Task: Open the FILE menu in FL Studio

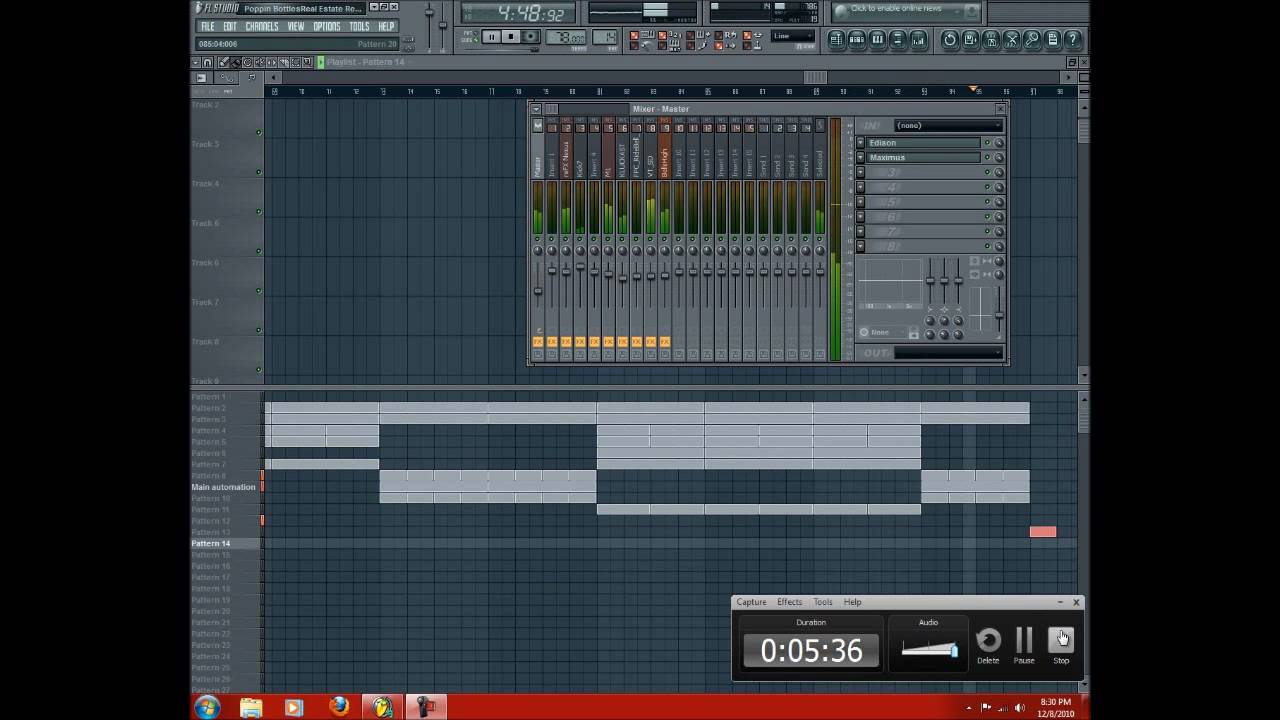Action: (x=207, y=26)
